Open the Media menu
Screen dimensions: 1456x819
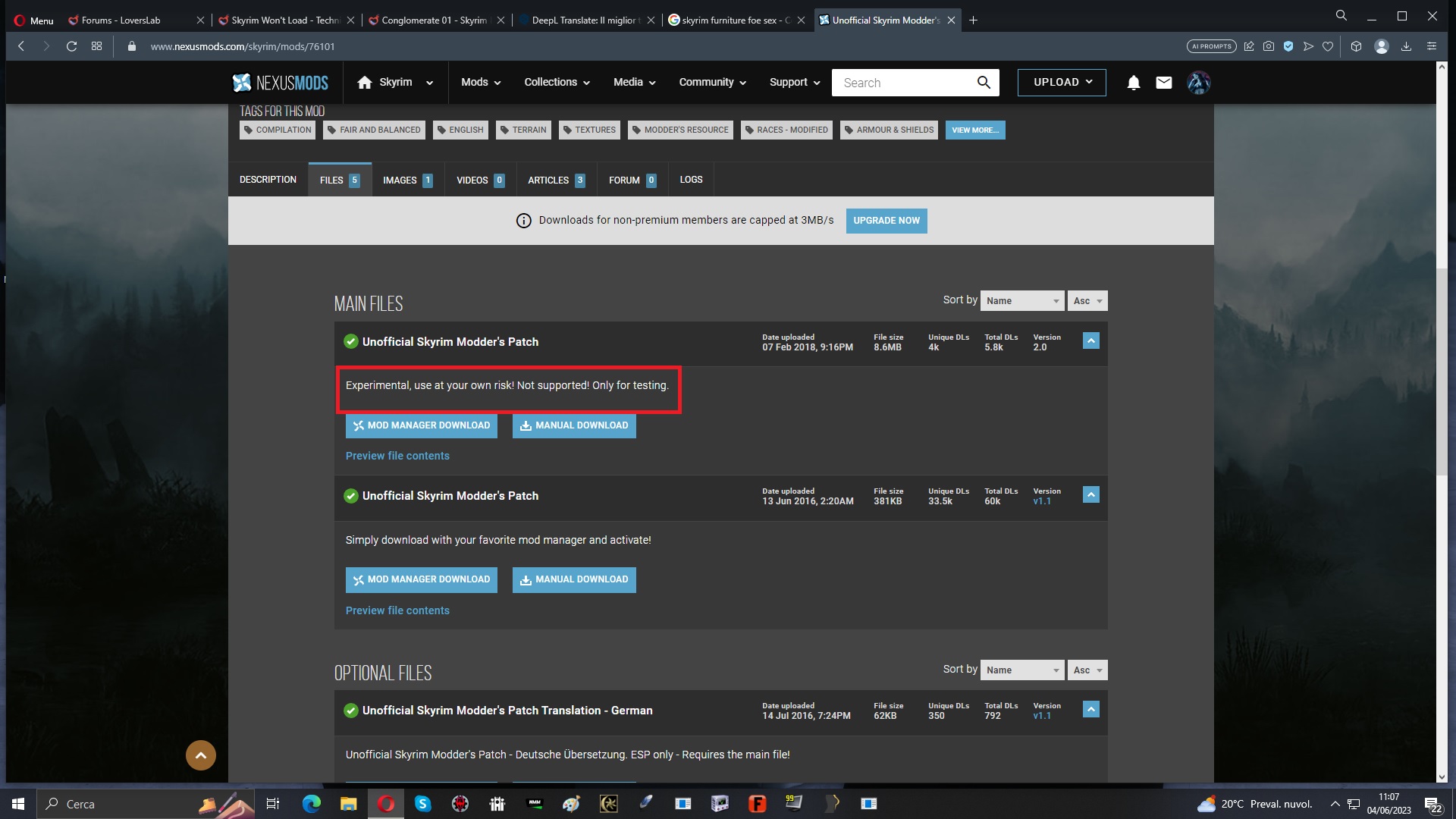coord(634,83)
